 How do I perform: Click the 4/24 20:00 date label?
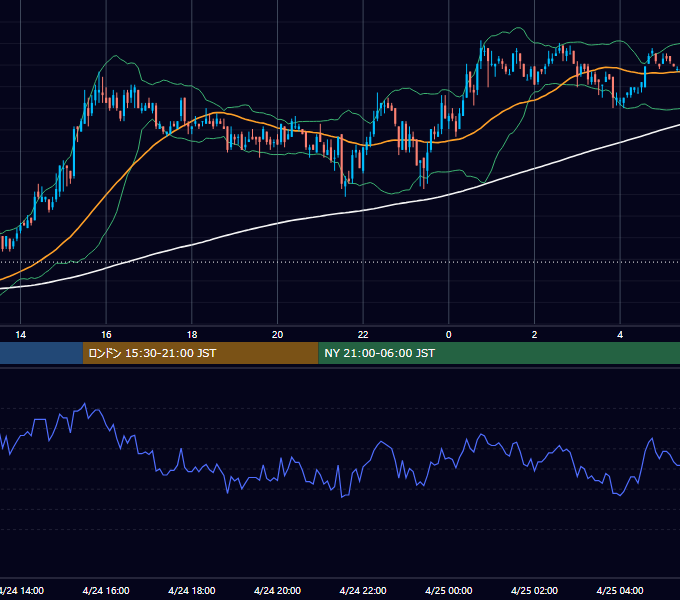coord(278,590)
